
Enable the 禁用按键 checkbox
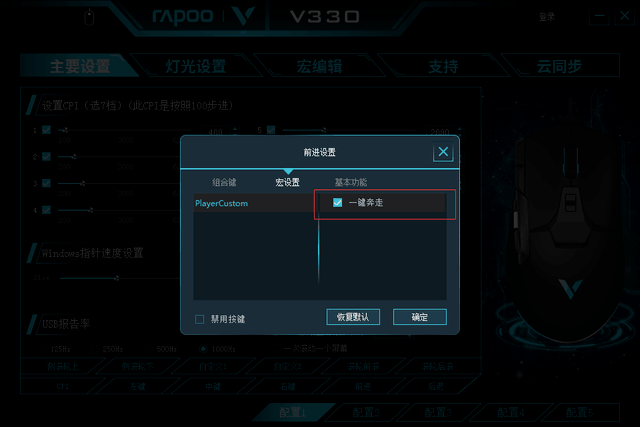[x=200, y=319]
